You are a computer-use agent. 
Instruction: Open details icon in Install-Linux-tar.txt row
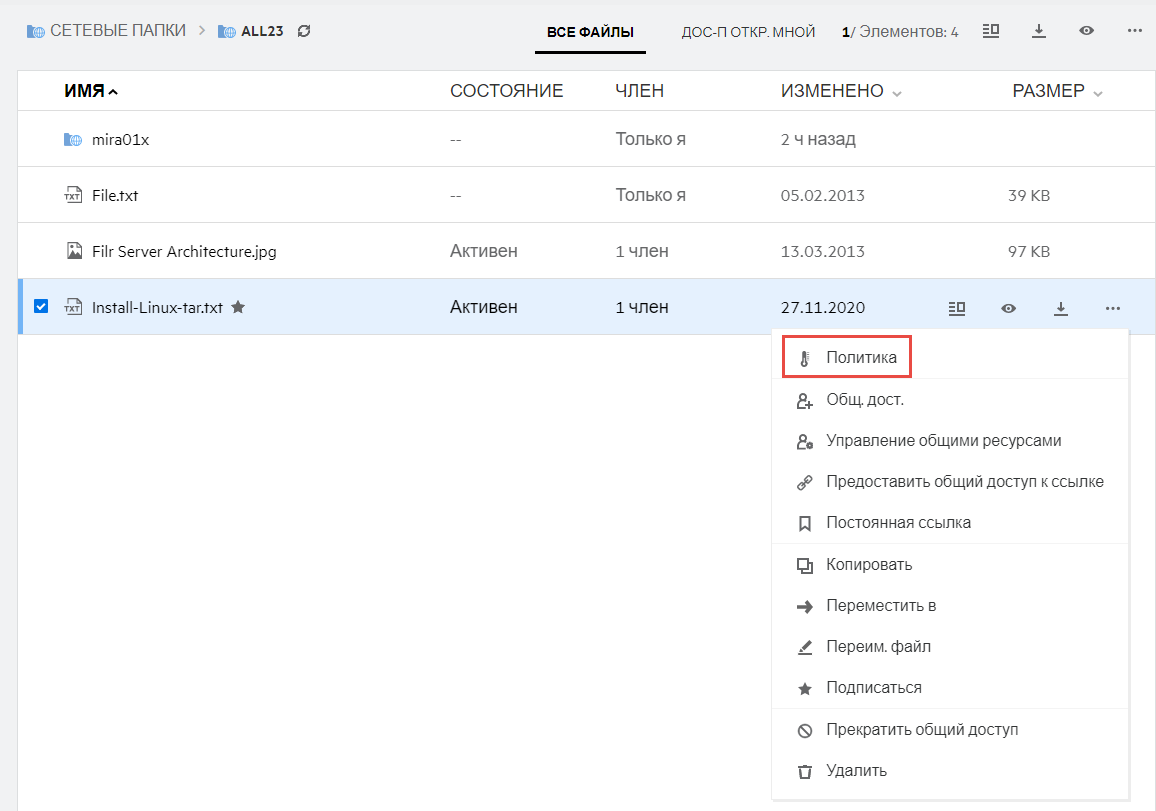pyautogui.click(x=957, y=308)
